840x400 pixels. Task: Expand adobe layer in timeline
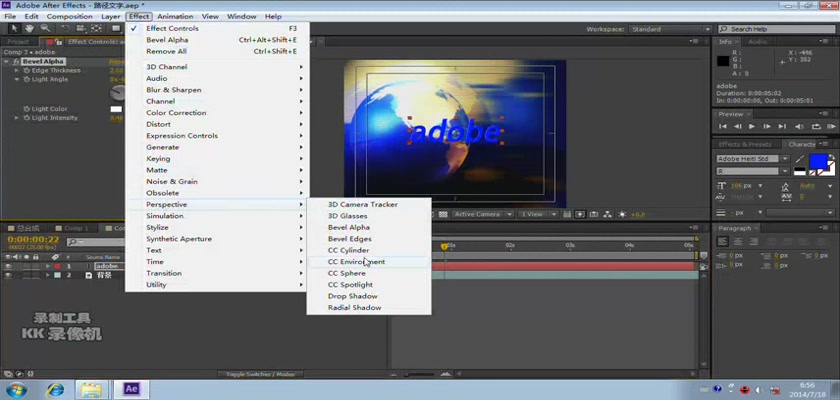[48, 266]
